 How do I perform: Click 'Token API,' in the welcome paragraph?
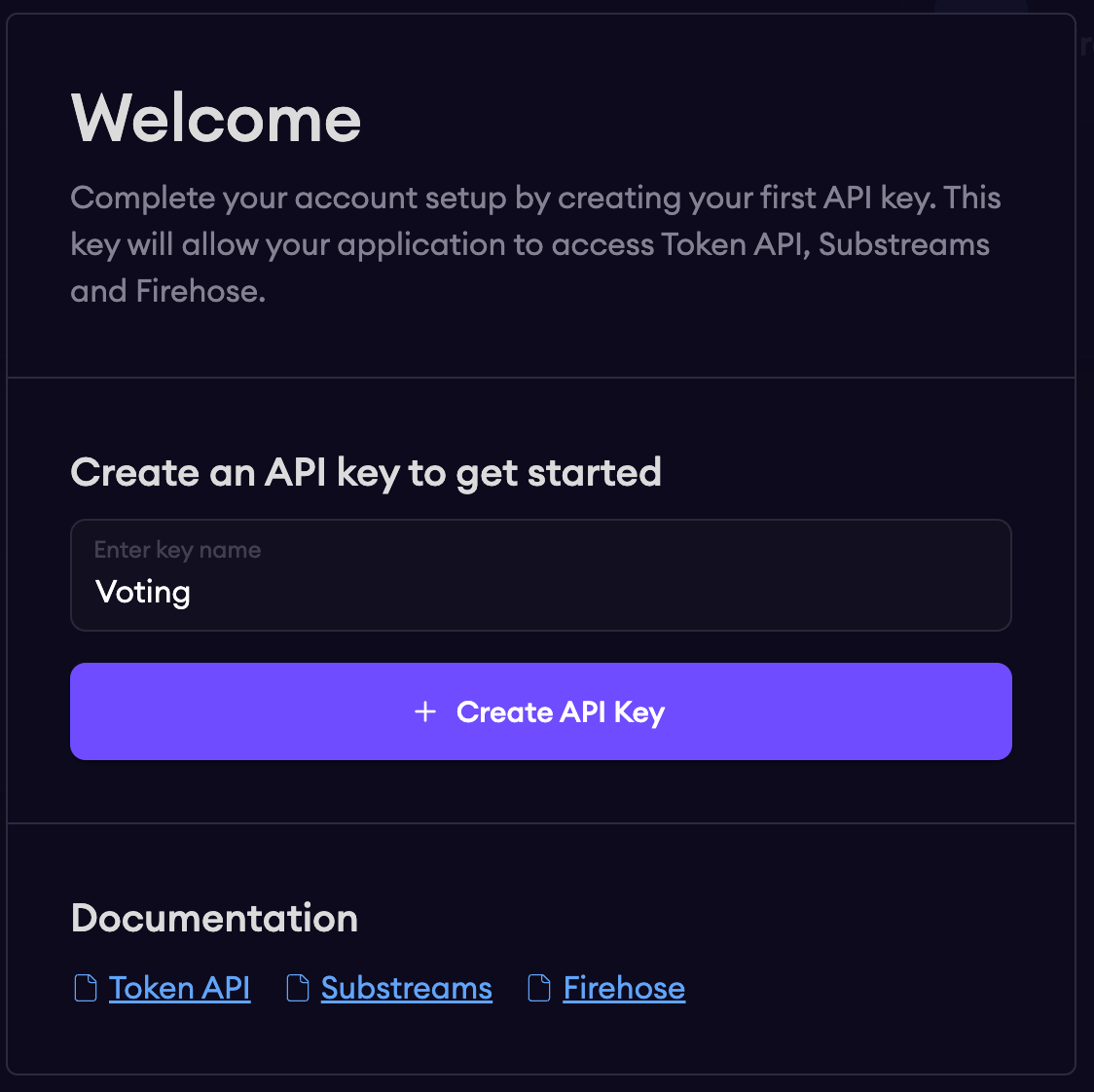coord(736,244)
